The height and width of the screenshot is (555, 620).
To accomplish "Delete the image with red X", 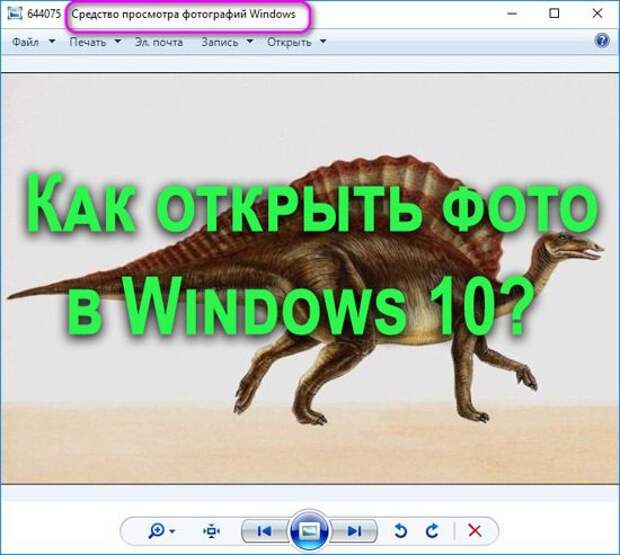I will tap(474, 530).
